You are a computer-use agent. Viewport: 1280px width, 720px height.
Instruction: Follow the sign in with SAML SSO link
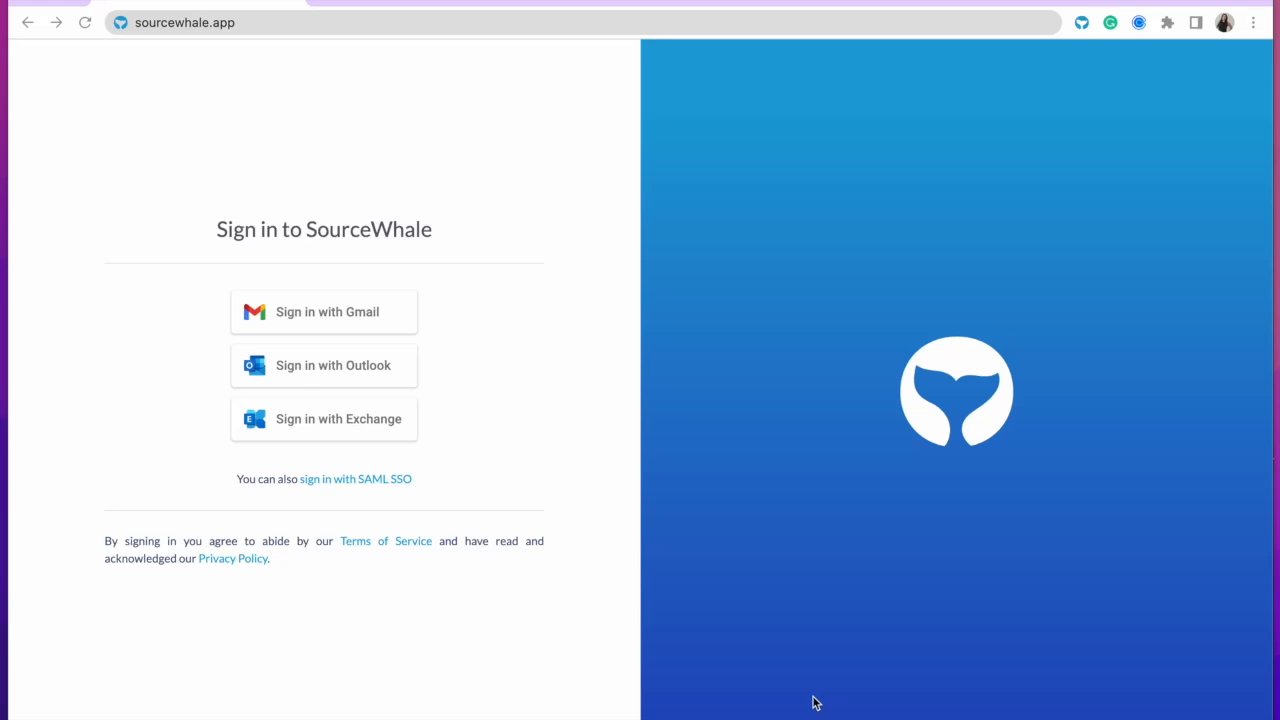coord(356,479)
